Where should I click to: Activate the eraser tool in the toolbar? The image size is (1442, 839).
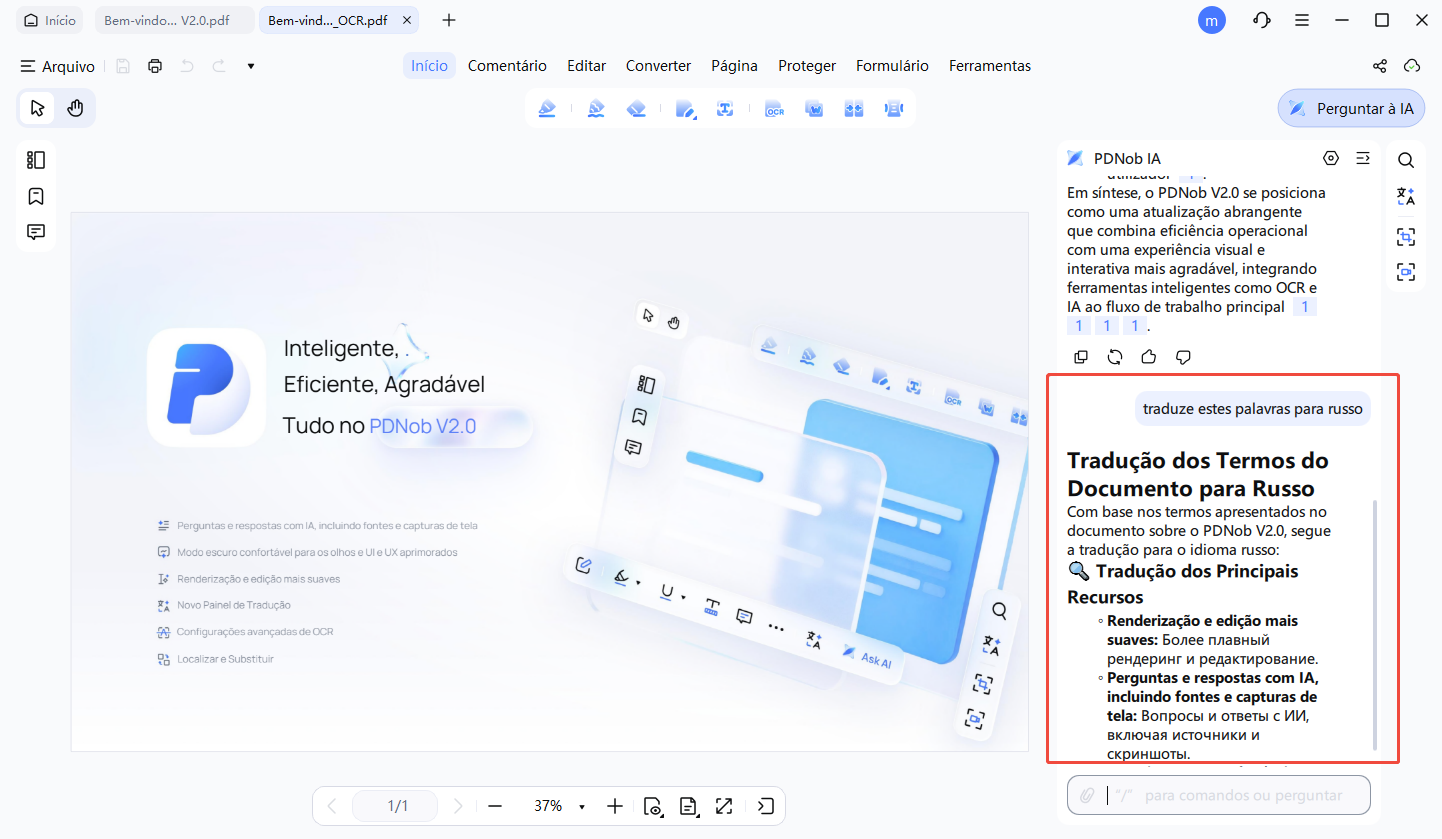[x=639, y=108]
